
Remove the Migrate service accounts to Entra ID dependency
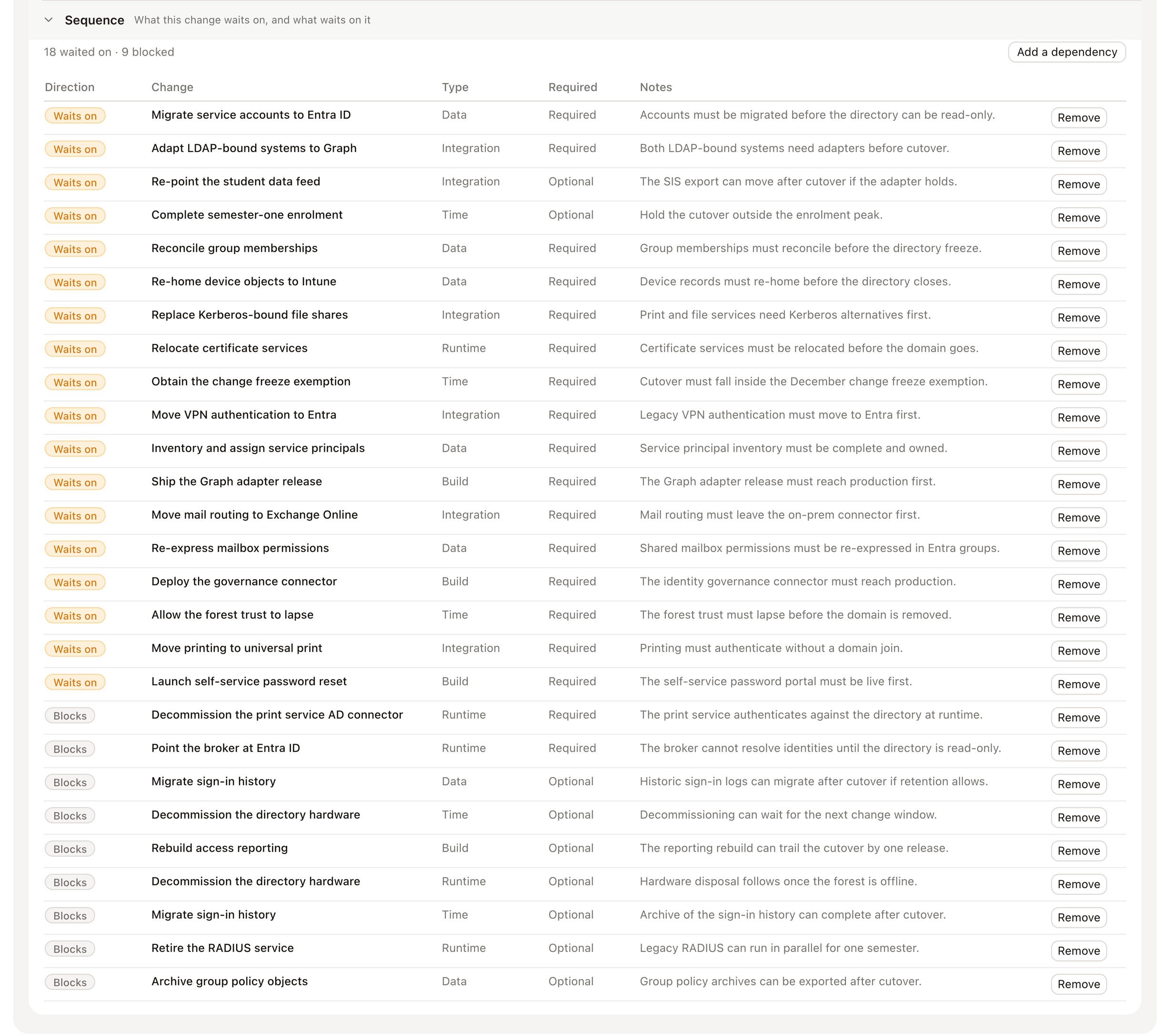(1079, 118)
